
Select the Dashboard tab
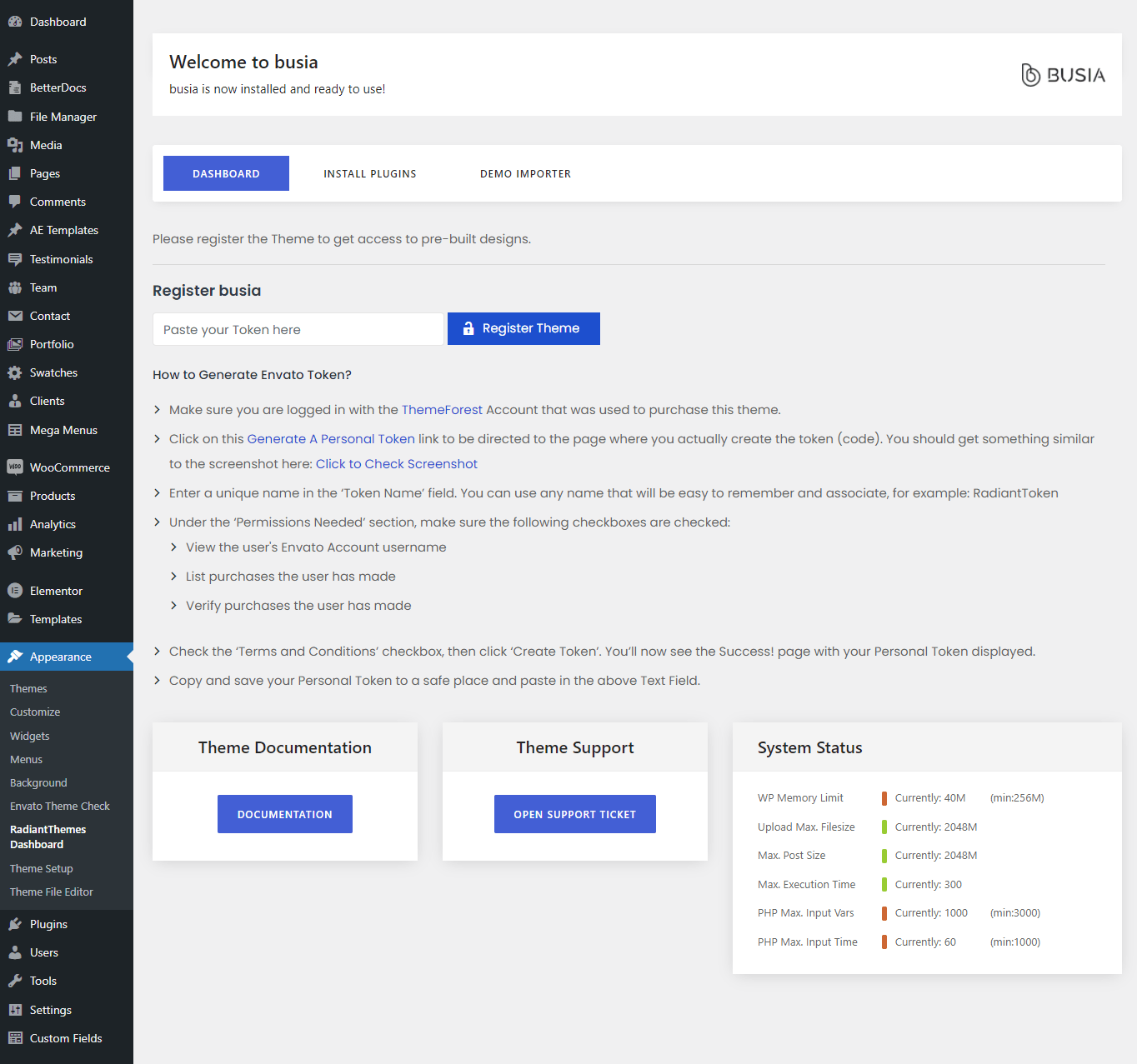pos(226,173)
